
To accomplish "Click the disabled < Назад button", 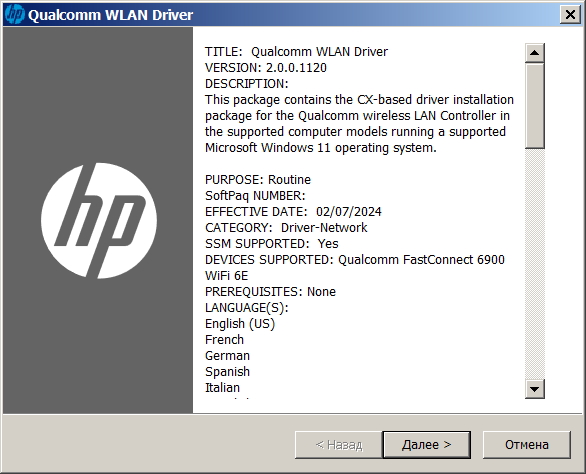I will [x=339, y=445].
